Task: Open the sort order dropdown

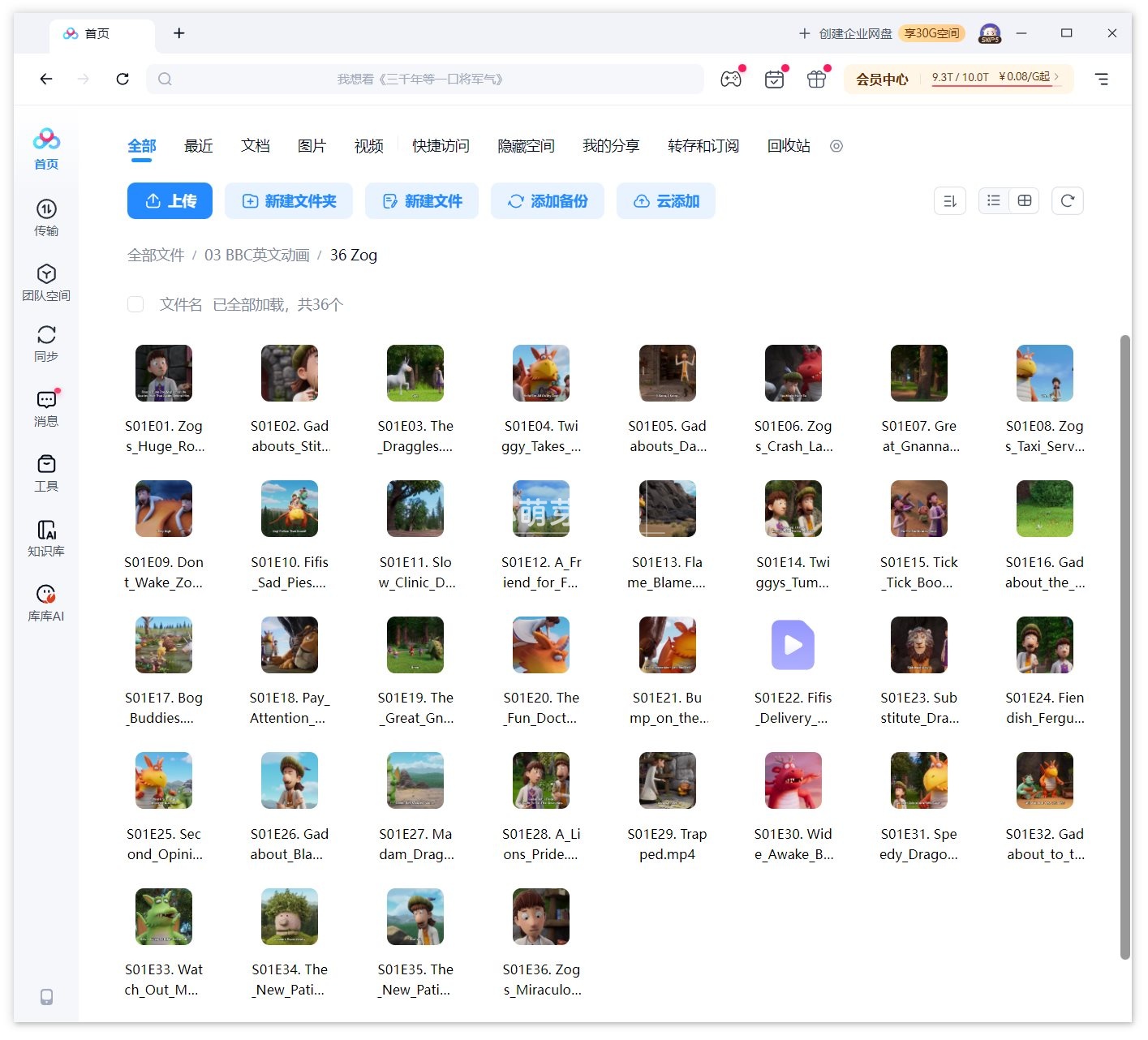Action: click(950, 200)
